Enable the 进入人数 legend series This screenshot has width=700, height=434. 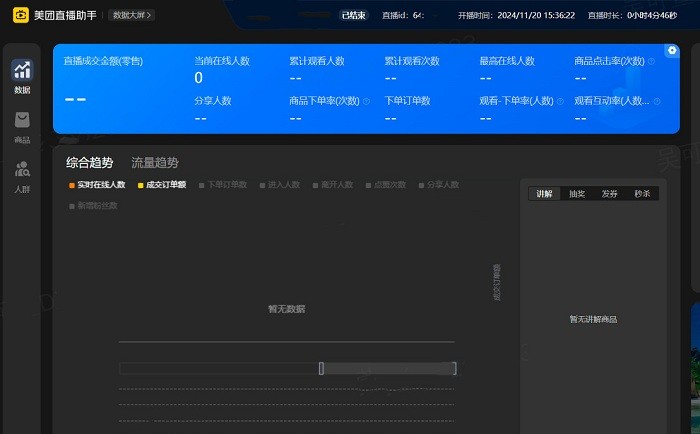[x=280, y=185]
